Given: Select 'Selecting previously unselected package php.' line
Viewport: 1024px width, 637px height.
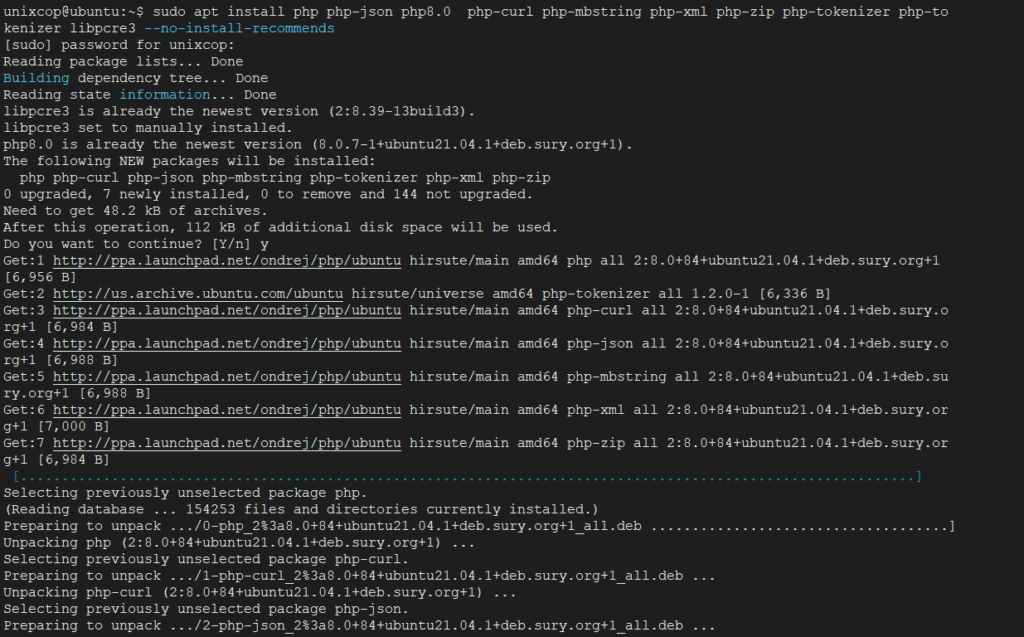Looking at the screenshot, I should click(x=185, y=493).
